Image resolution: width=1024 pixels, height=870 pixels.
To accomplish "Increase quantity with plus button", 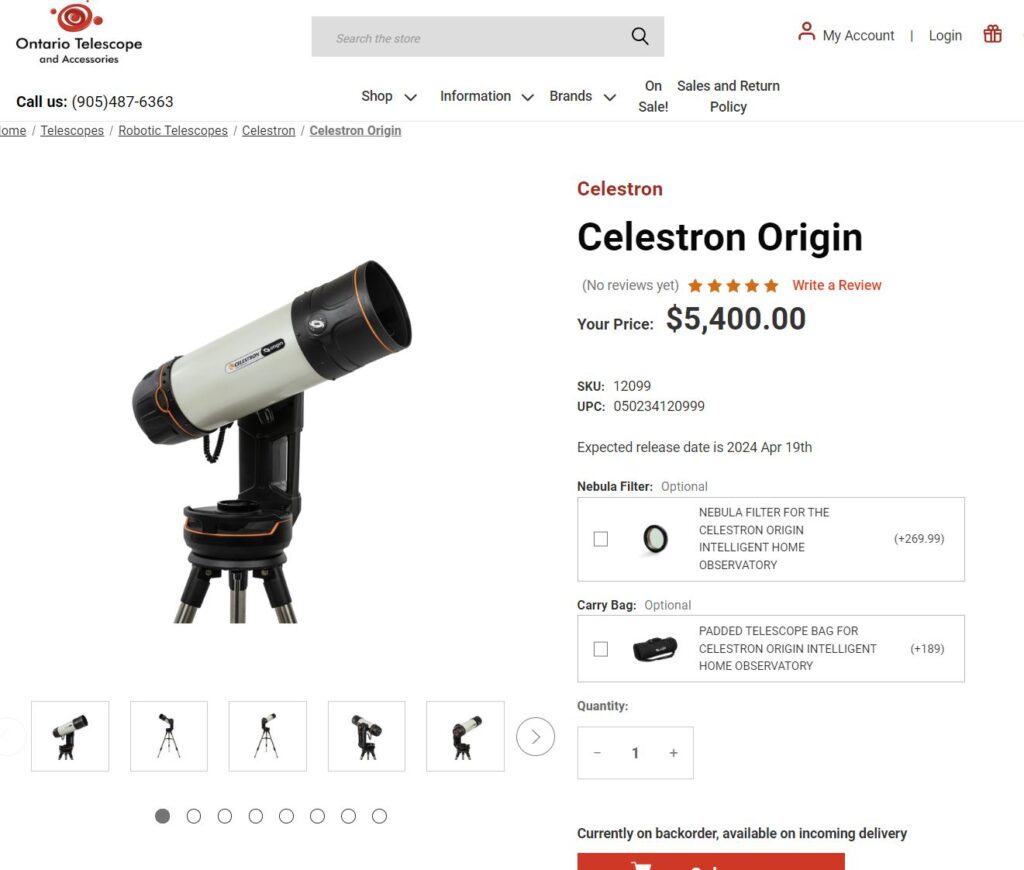I will point(673,753).
